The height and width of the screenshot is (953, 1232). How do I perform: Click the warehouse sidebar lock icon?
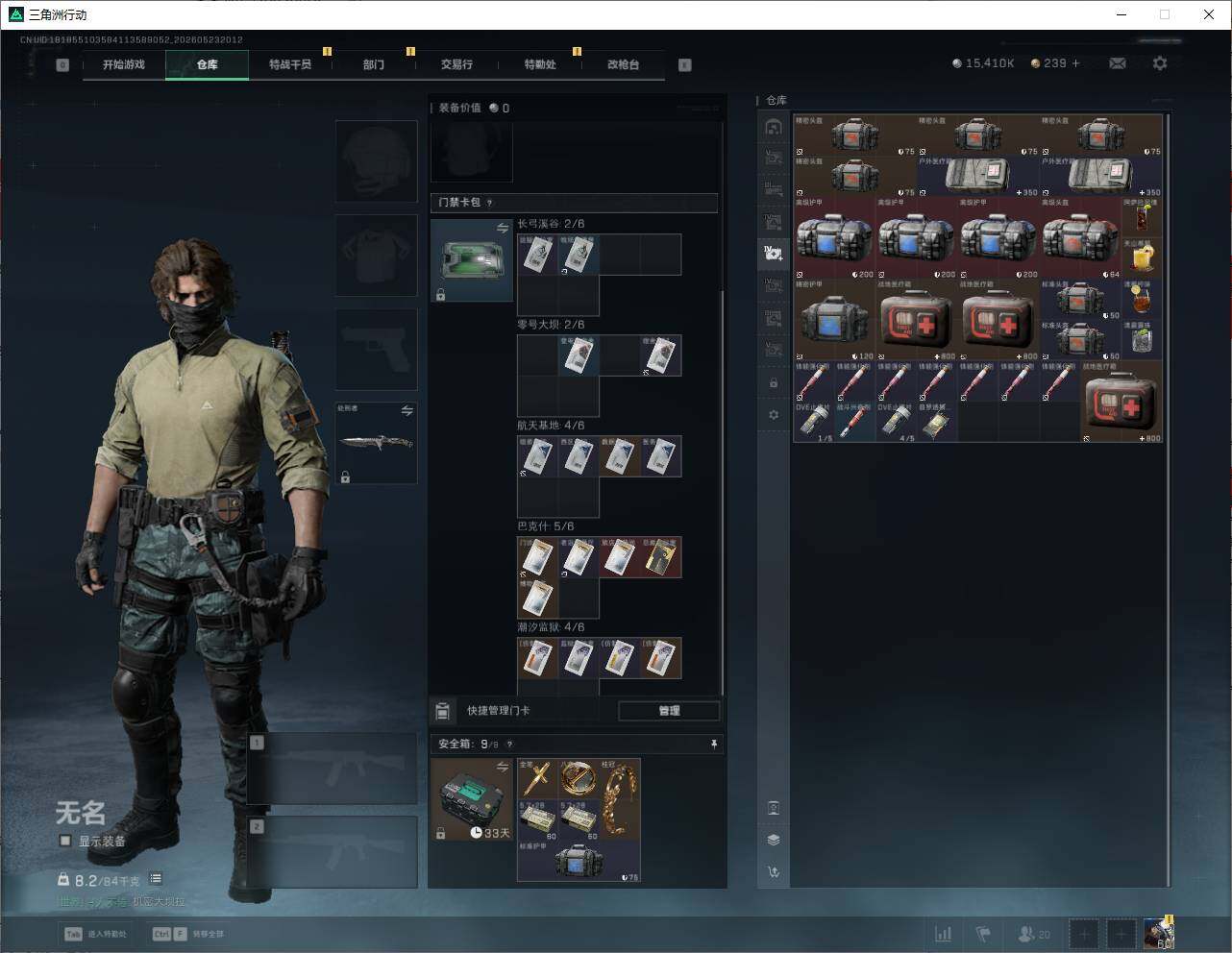click(774, 382)
